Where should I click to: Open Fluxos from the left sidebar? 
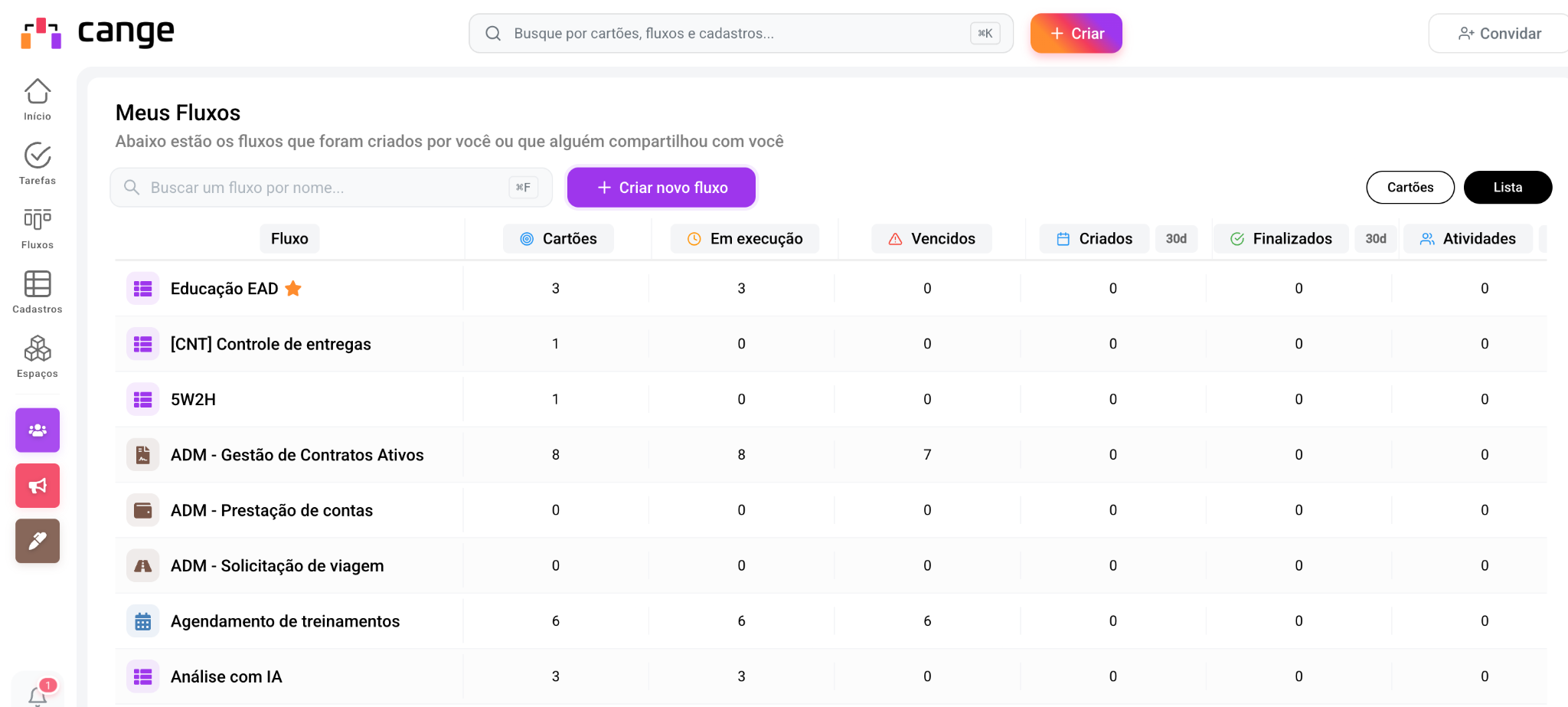tap(37, 228)
